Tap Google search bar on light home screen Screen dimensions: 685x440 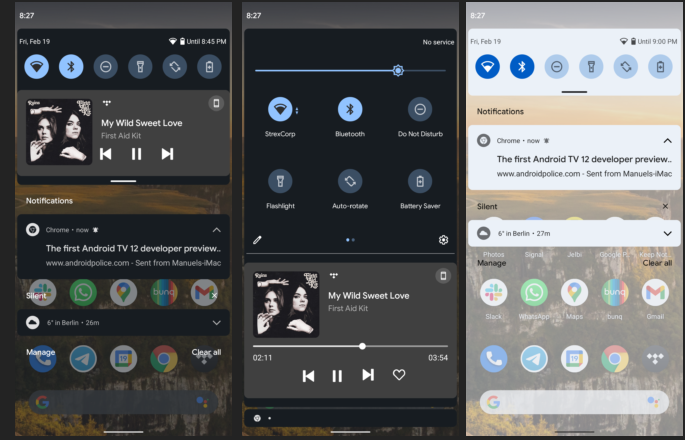573,402
